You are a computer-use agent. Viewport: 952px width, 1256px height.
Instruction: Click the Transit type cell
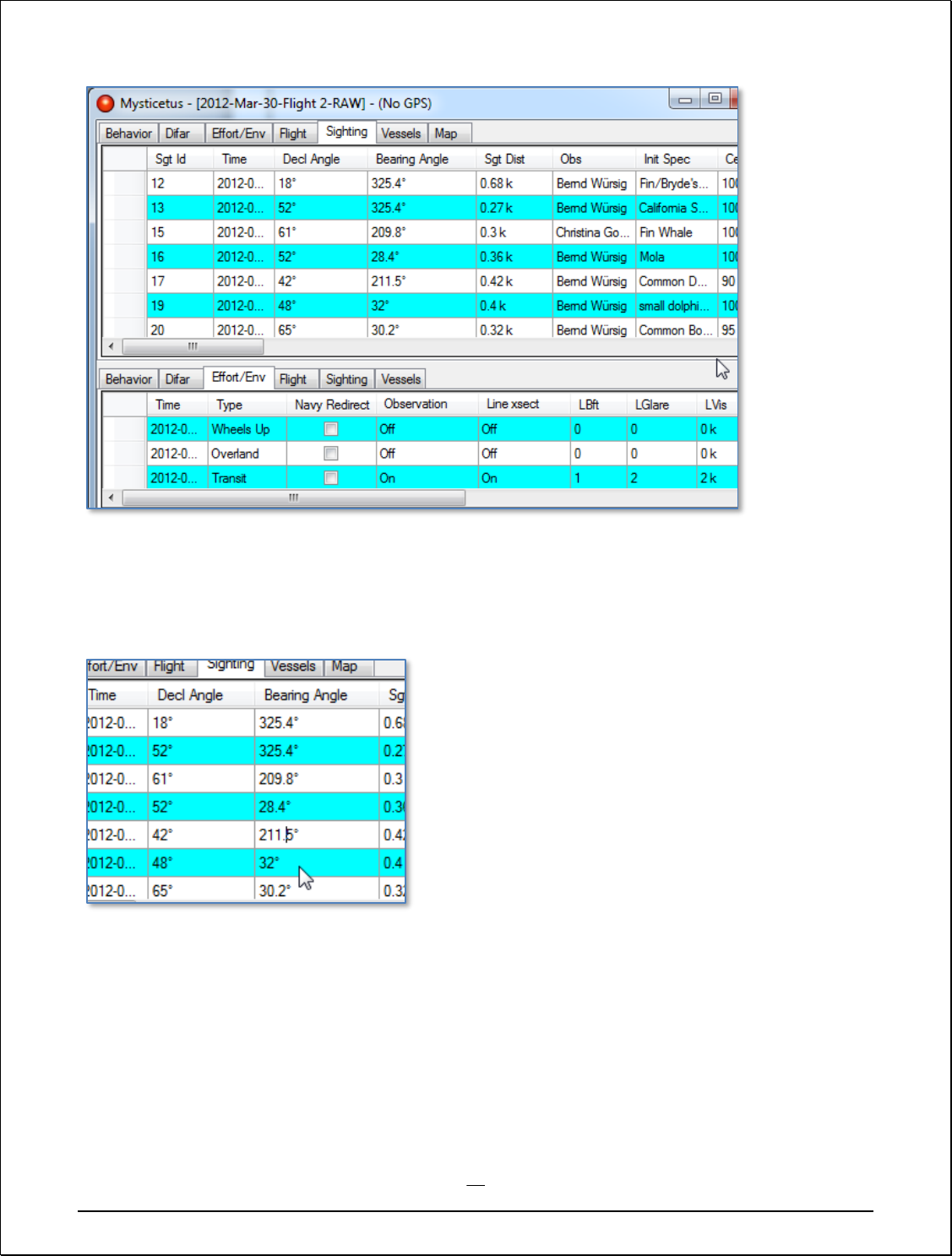[247, 478]
